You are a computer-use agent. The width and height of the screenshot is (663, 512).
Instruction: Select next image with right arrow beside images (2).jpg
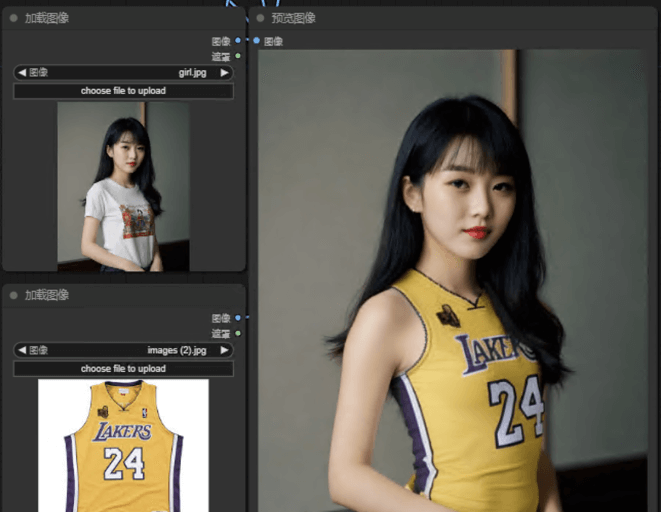click(225, 350)
